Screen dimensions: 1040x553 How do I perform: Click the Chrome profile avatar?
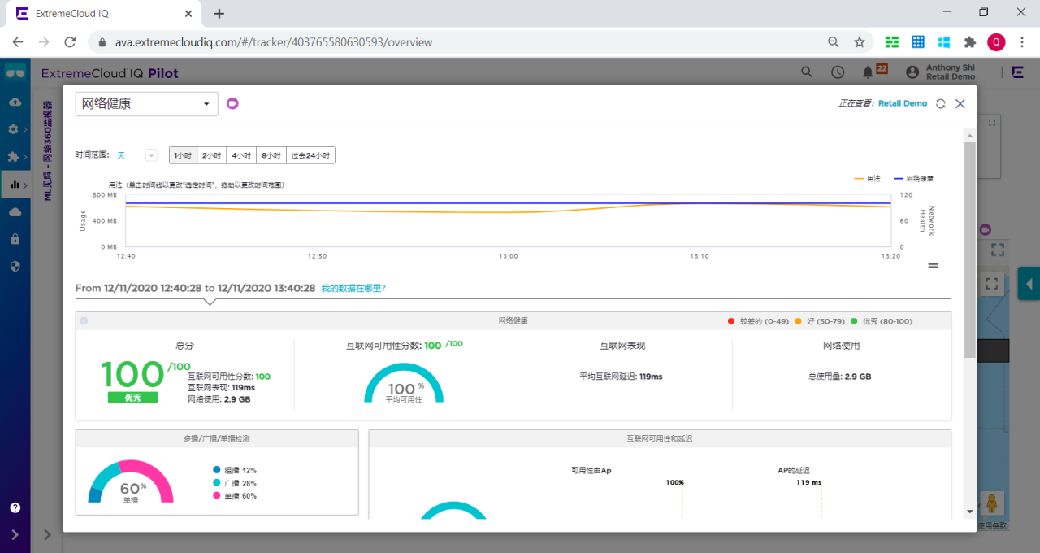pos(996,42)
